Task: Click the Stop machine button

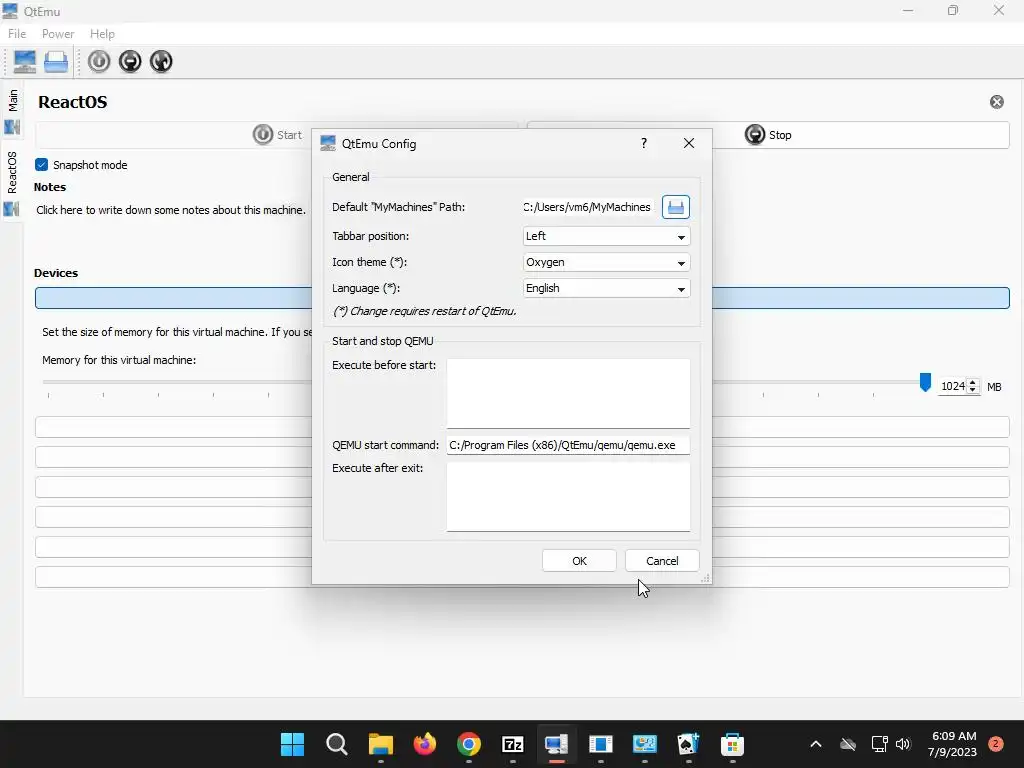Action: 768,135
